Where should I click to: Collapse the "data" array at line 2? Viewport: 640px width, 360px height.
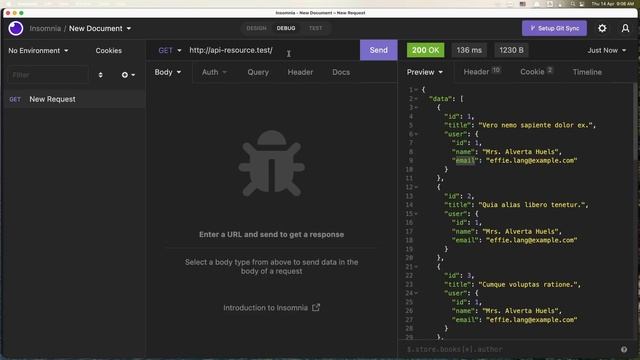416,98
